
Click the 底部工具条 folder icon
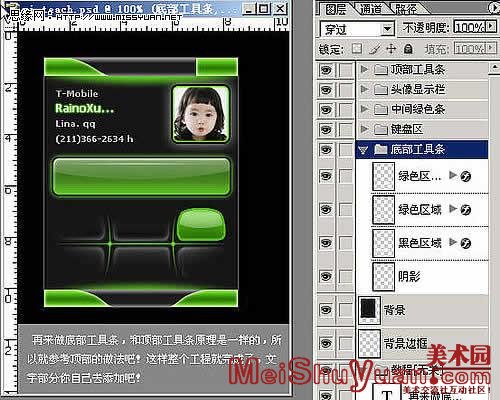tap(380, 149)
